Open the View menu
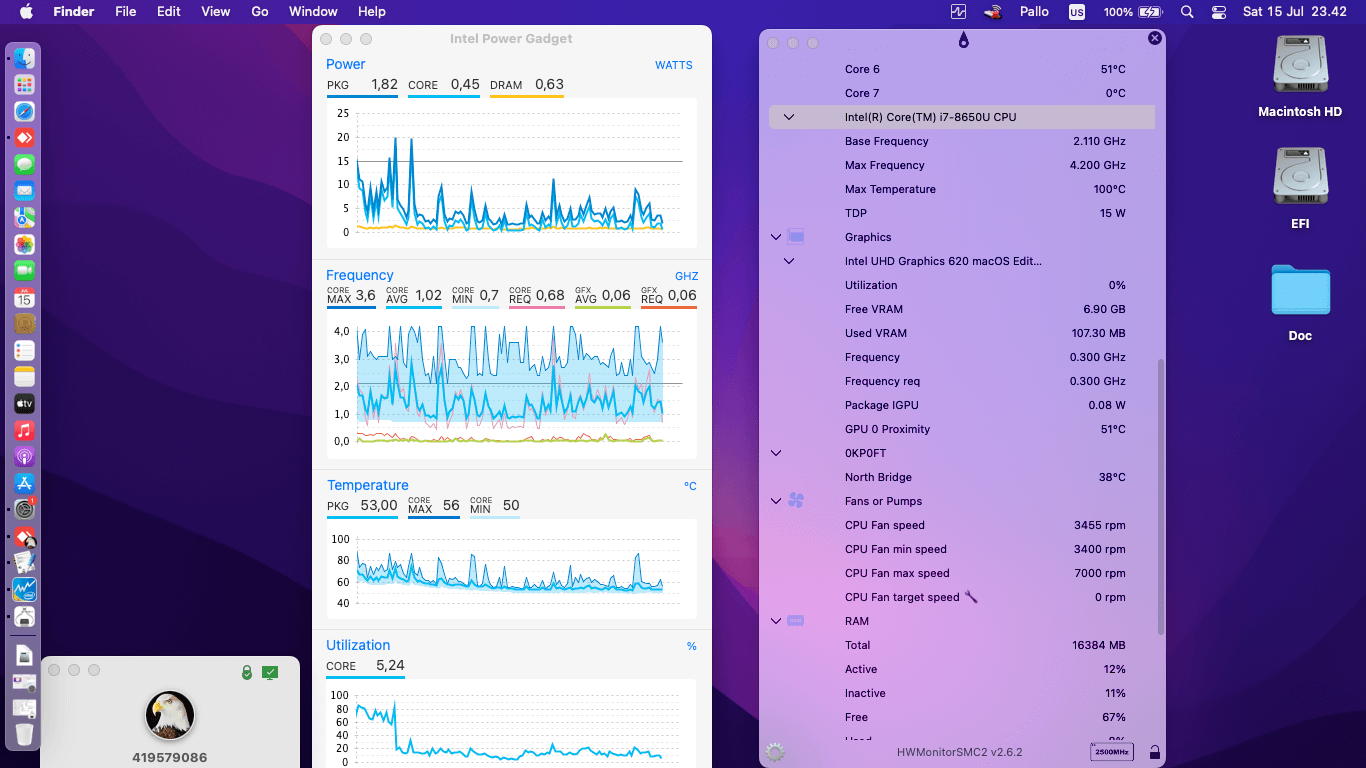The width and height of the screenshot is (1366, 768). 215,12
